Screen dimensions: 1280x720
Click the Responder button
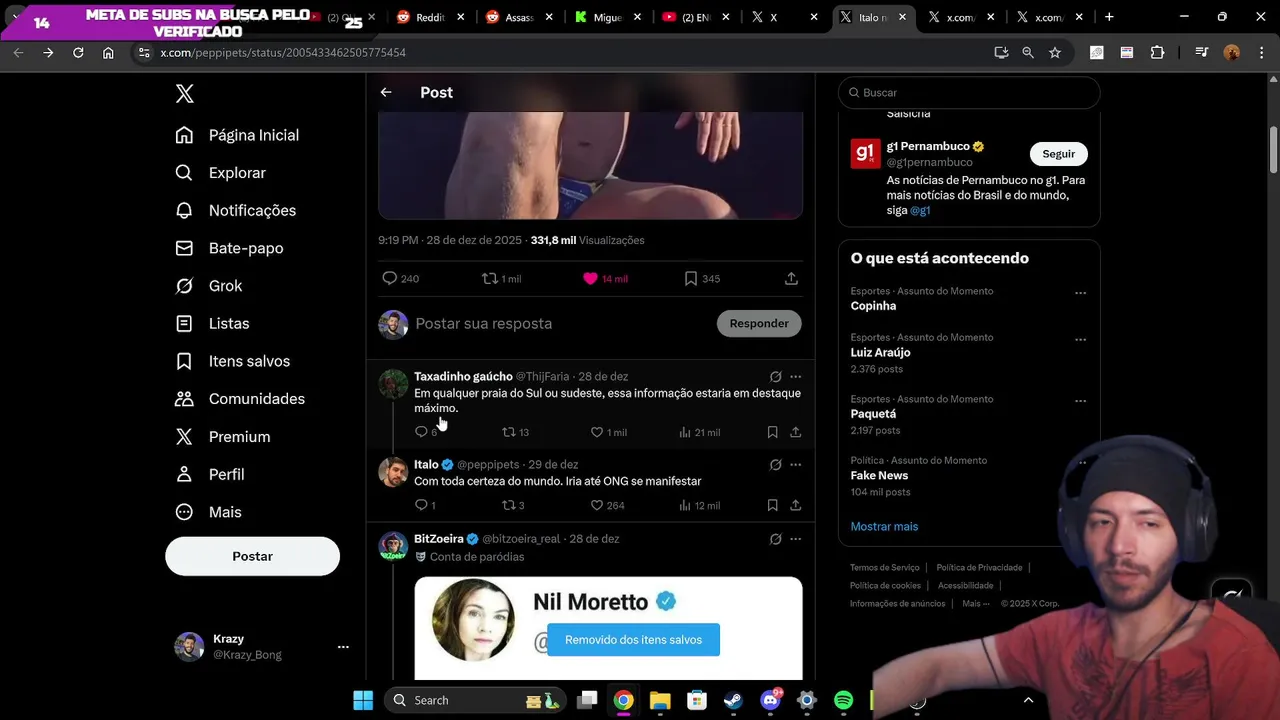[x=759, y=323]
